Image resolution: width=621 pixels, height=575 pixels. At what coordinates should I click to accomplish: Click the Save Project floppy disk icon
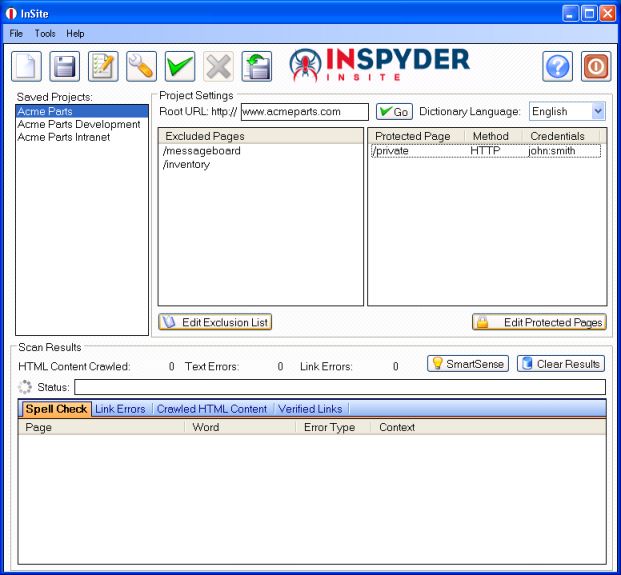[x=65, y=66]
